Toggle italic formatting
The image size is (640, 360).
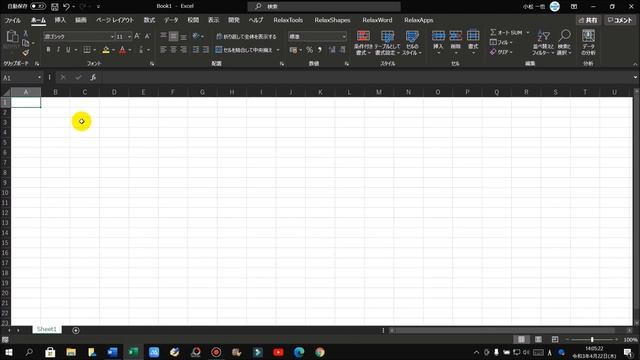point(58,50)
